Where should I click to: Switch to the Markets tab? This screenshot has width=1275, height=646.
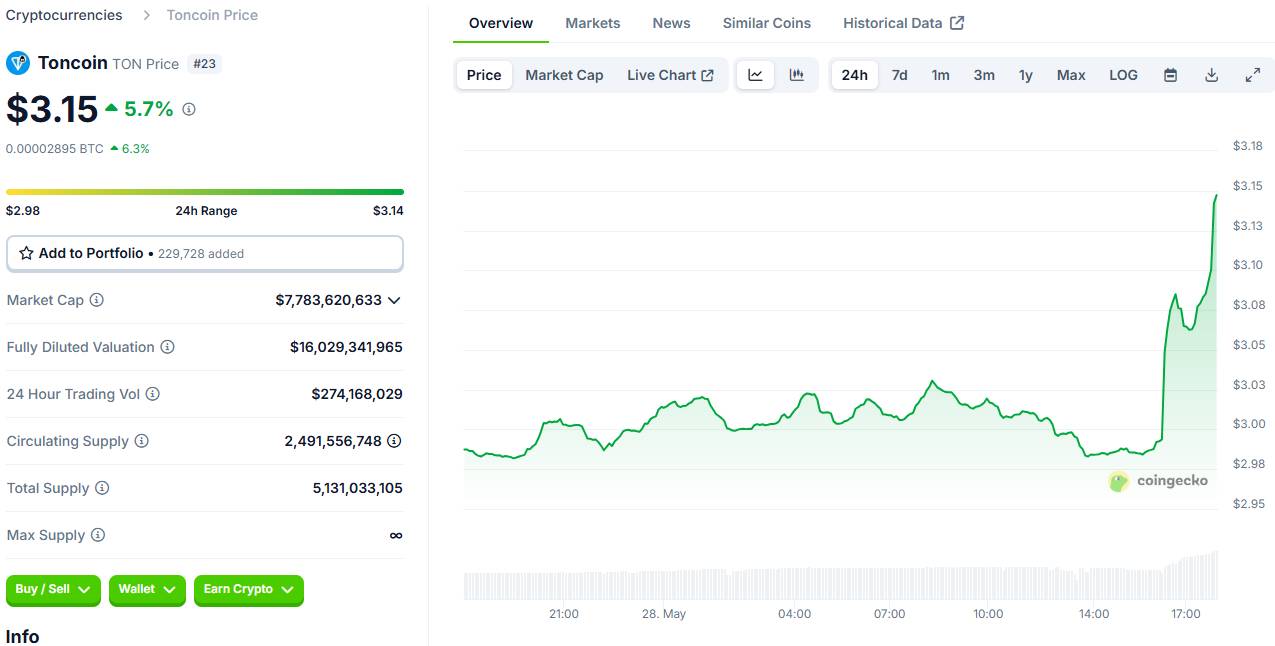click(593, 23)
